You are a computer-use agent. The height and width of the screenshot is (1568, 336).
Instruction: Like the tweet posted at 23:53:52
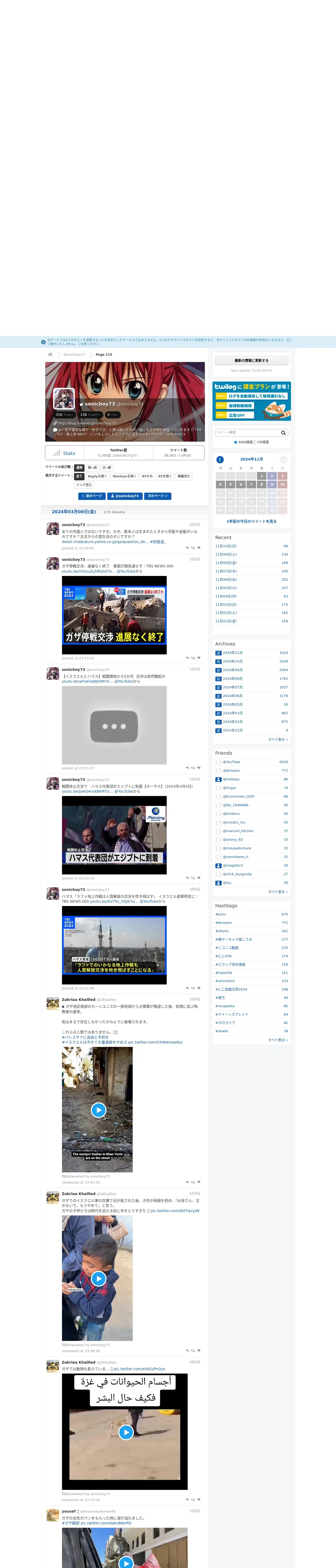pos(199,658)
